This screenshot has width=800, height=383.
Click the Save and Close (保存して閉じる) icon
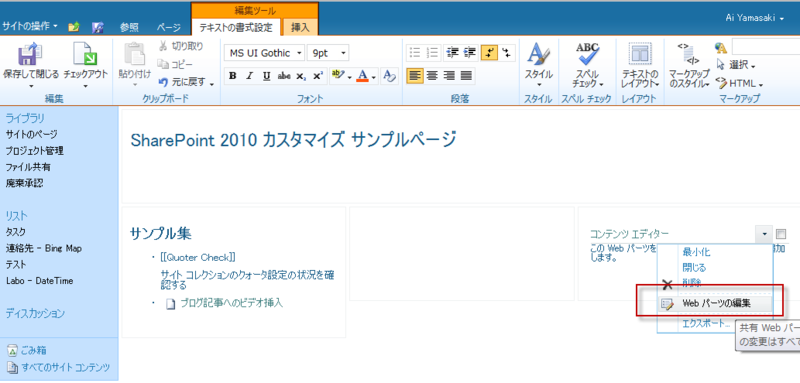click(x=30, y=54)
